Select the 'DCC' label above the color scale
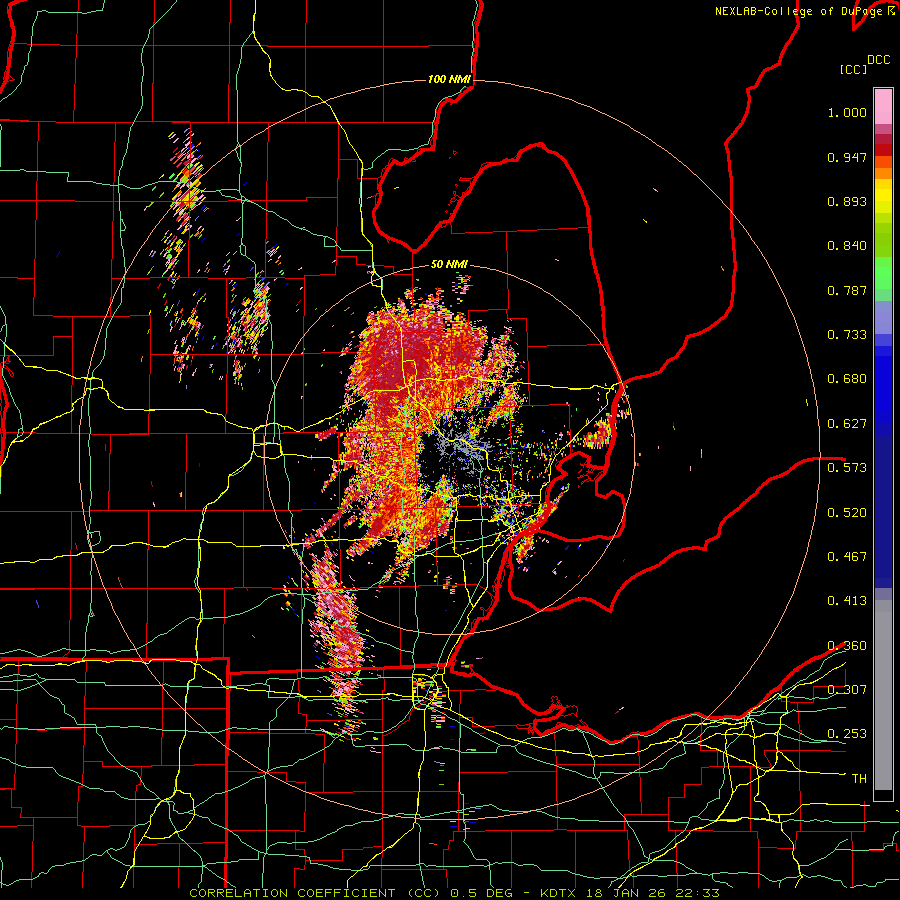 [878, 60]
